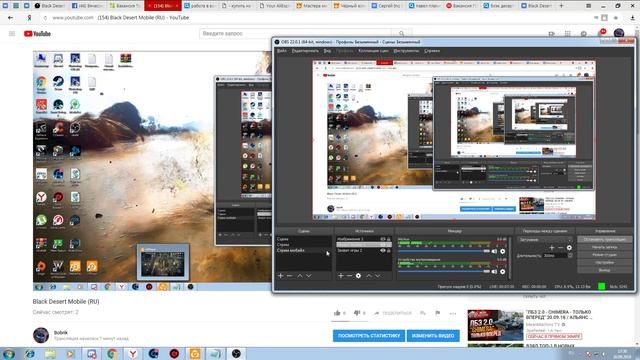This screenshot has width=640, height=360.
Task: Click ПОСМОТРЕТЬ СТАТИСТИКУ button
Action: pyautogui.click(x=369, y=336)
